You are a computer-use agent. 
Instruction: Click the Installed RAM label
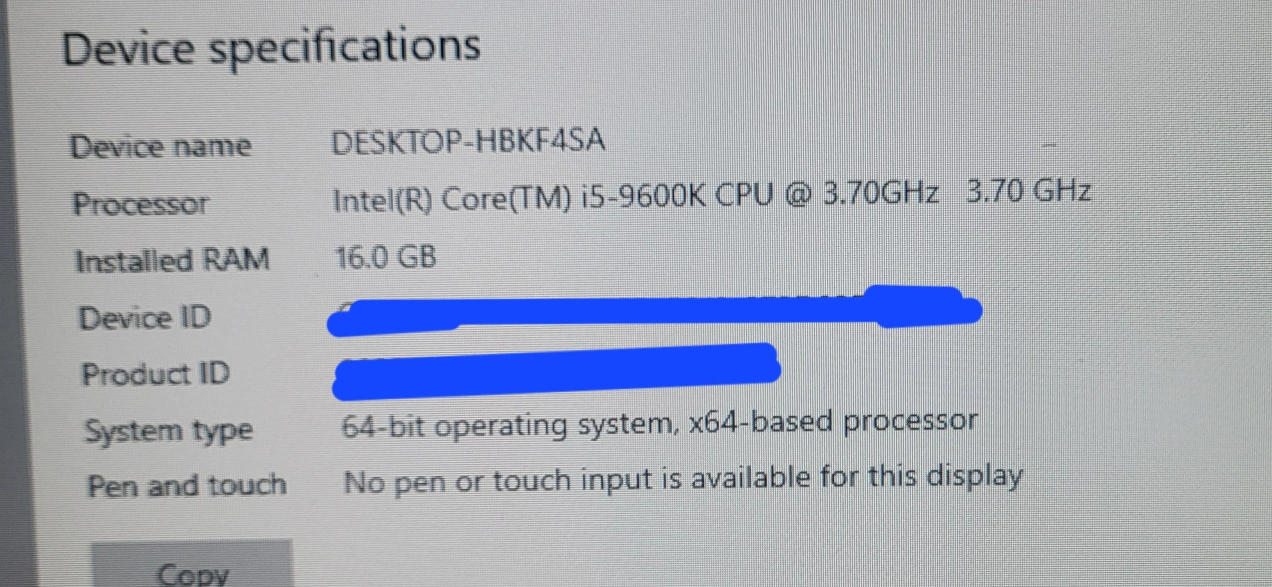(172, 261)
